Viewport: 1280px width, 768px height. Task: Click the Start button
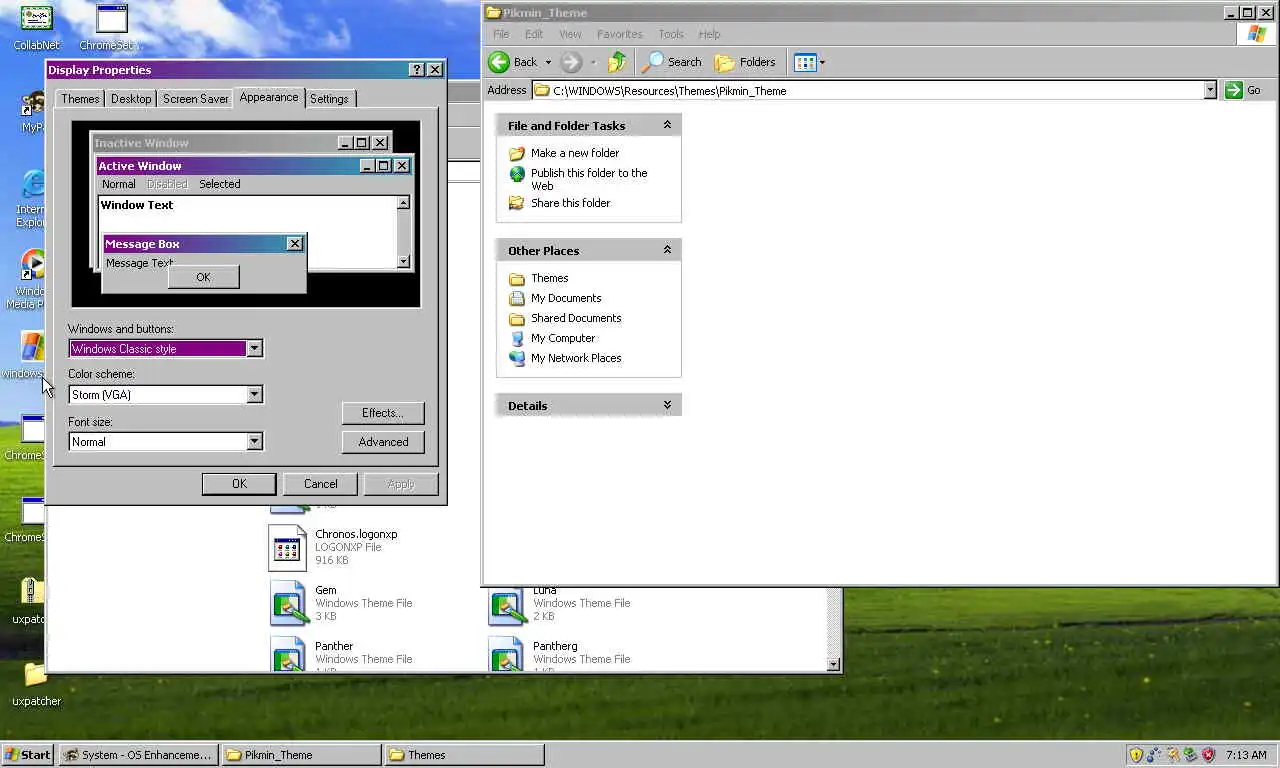click(28, 755)
